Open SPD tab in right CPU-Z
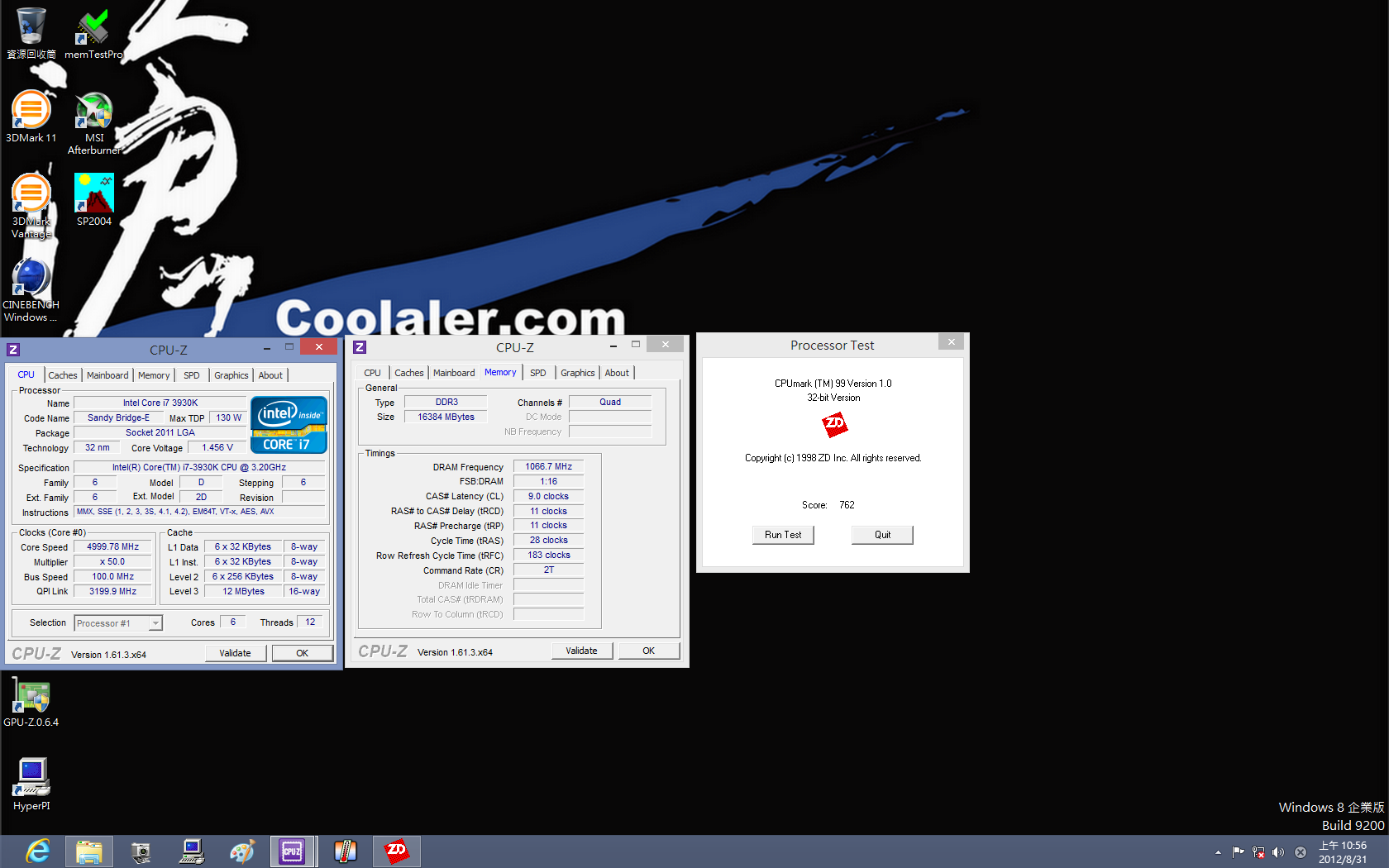This screenshot has height=868, width=1389. 538,373
